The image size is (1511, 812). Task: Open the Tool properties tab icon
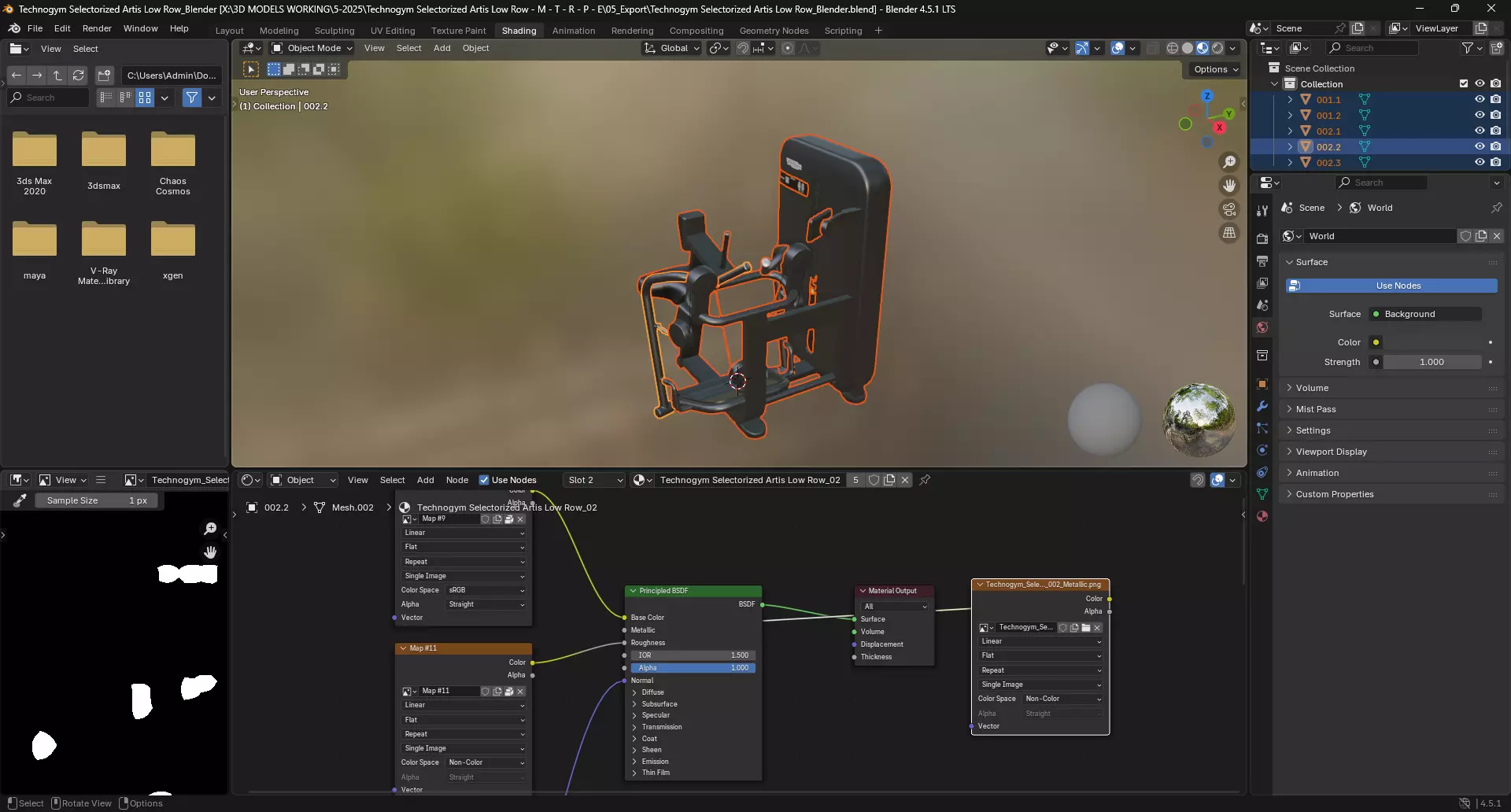[x=1262, y=211]
